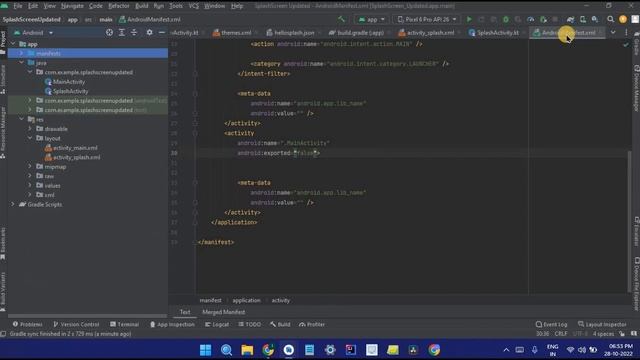Open the App Inspection tool window
The width and height of the screenshot is (640, 360).
pyautogui.click(x=172, y=324)
